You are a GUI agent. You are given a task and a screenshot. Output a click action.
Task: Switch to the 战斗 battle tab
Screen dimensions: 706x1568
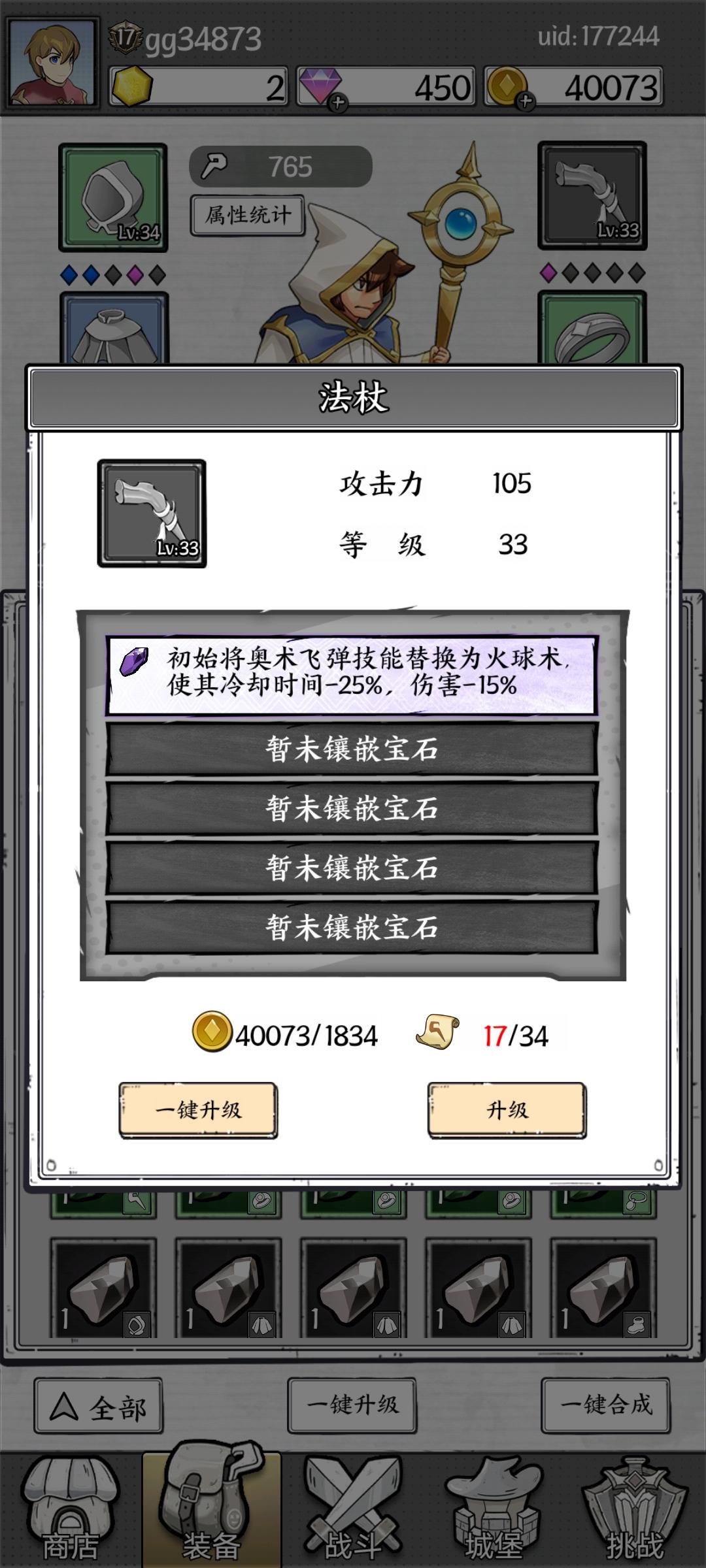pos(353,1510)
